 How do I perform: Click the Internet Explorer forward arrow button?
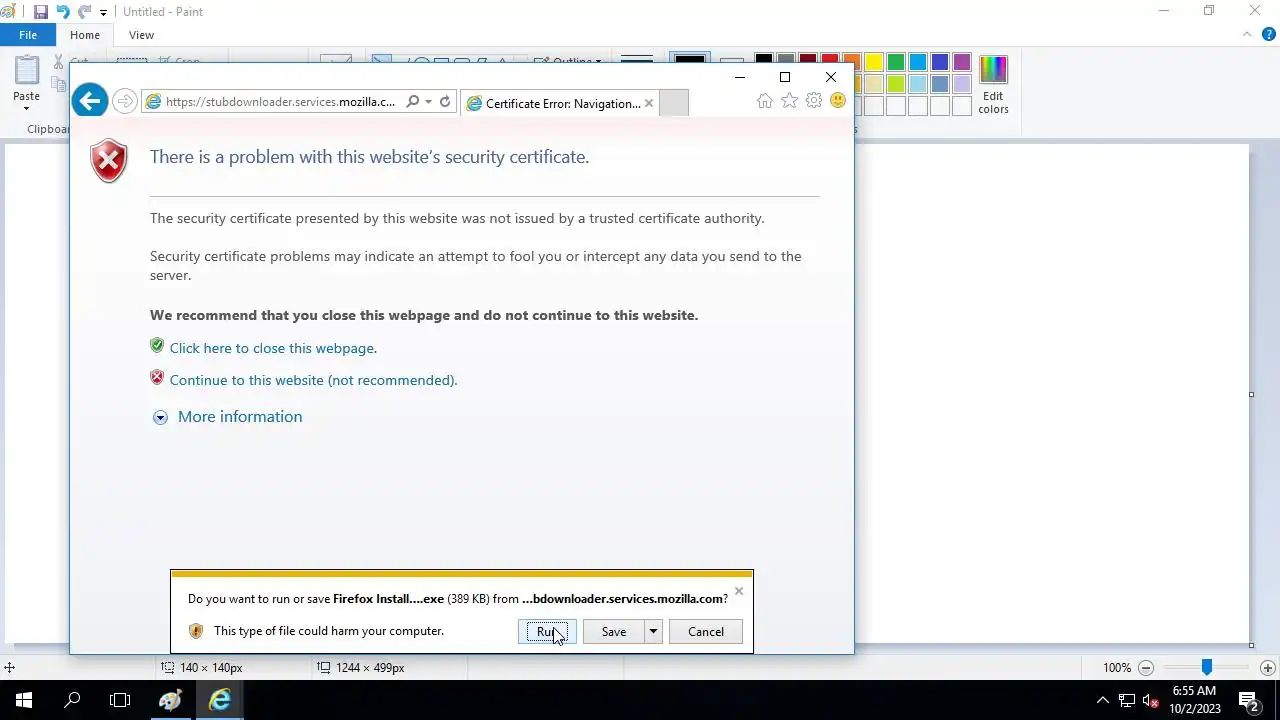[124, 101]
